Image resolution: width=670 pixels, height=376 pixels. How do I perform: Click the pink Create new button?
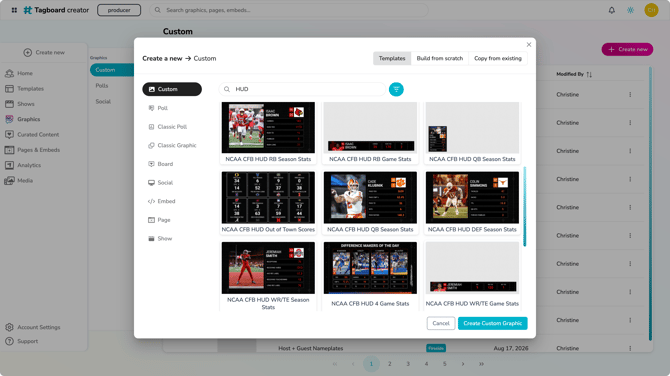pyautogui.click(x=627, y=49)
